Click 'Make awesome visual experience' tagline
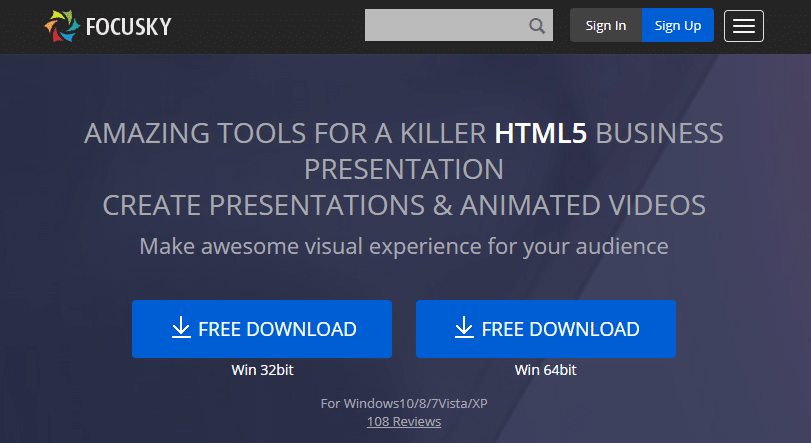811x443 pixels. click(404, 246)
